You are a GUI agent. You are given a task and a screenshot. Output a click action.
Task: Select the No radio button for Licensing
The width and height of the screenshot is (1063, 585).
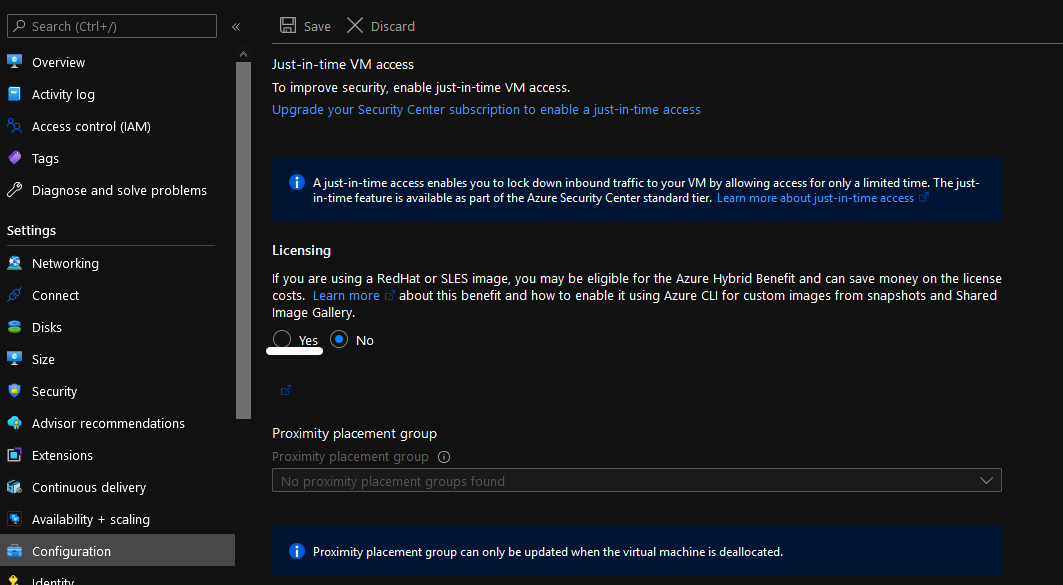339,339
